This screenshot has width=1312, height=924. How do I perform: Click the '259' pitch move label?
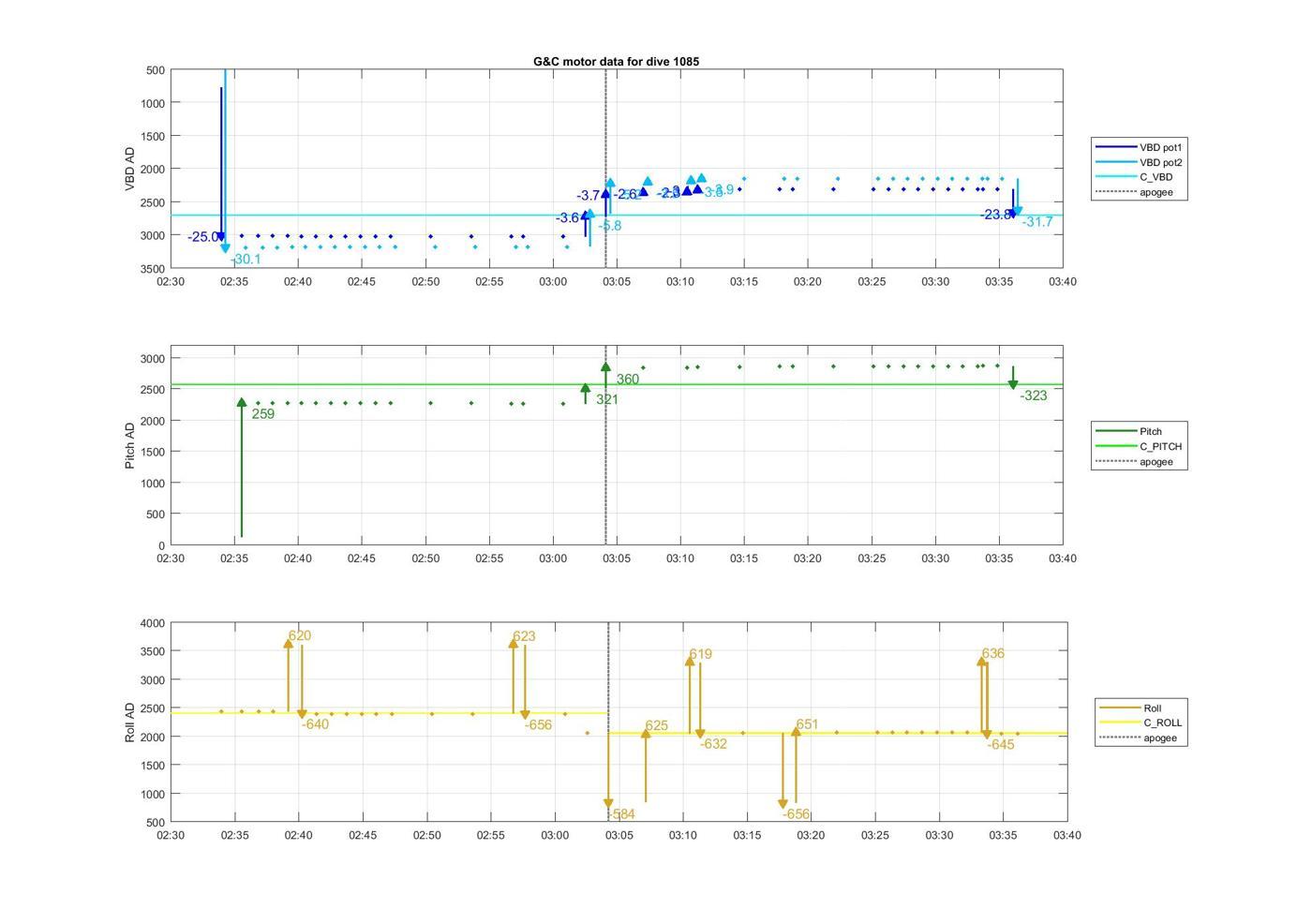[263, 414]
